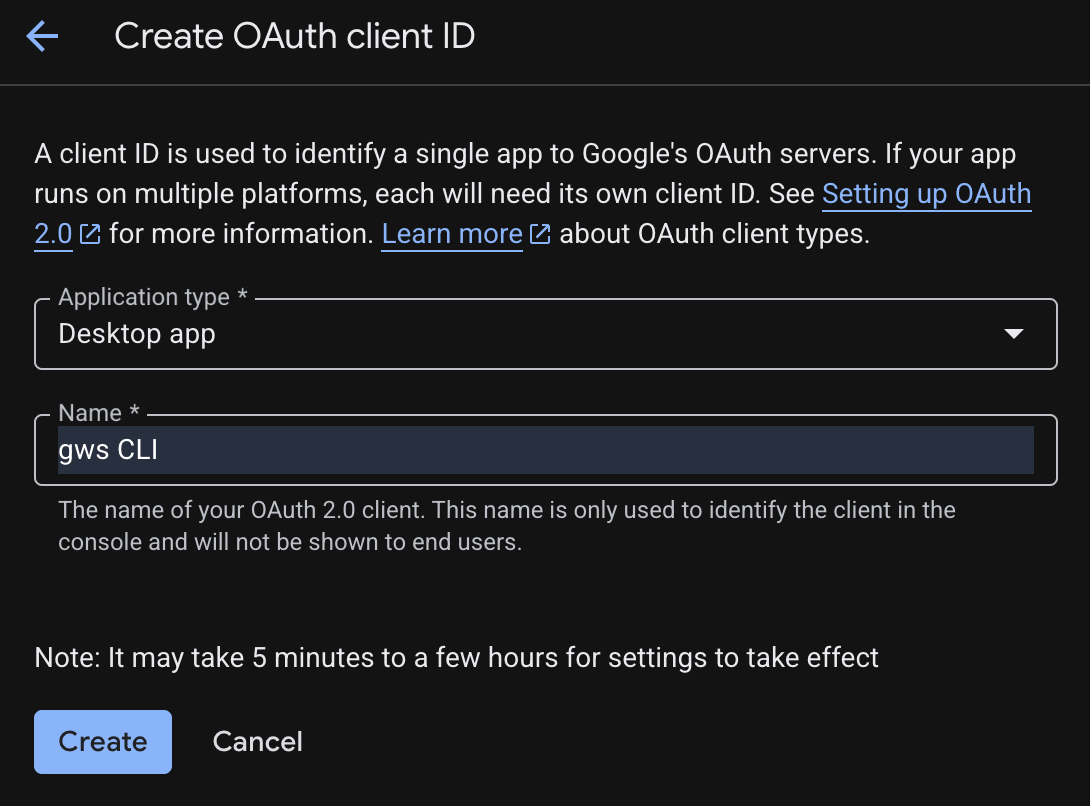Click the Create OAuth client ID heading

(x=295, y=36)
